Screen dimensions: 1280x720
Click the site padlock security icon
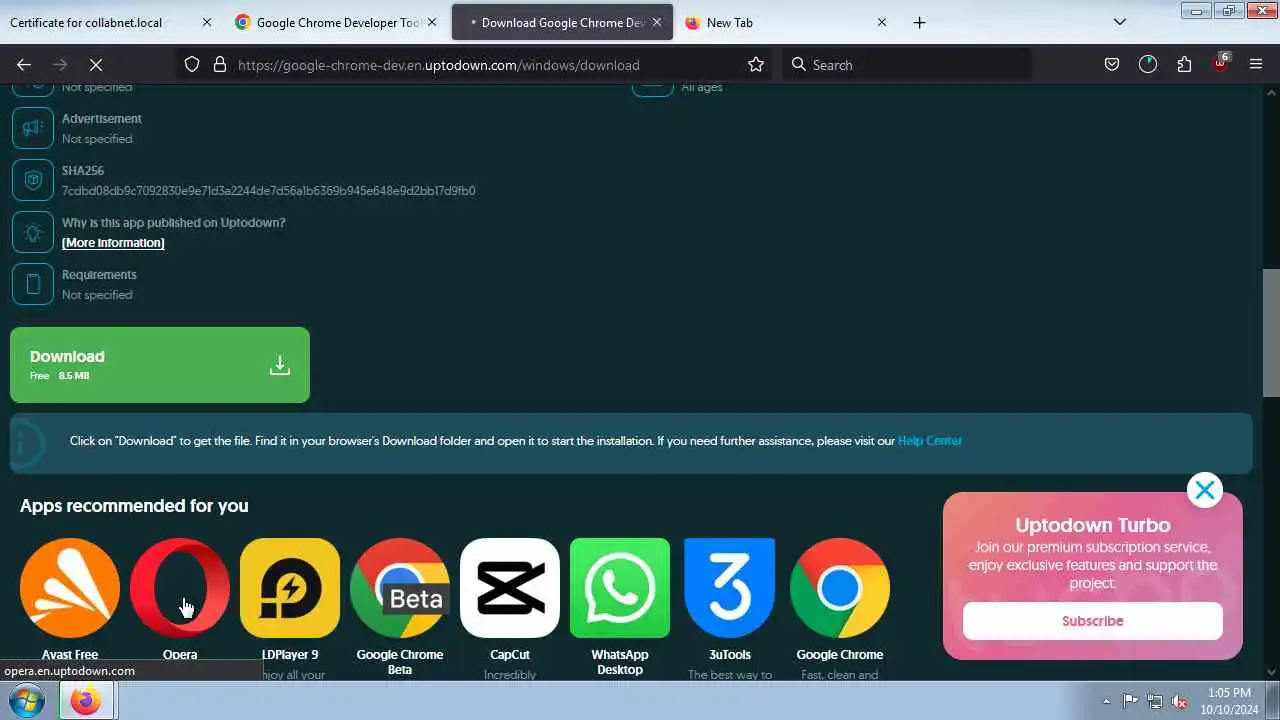click(220, 64)
